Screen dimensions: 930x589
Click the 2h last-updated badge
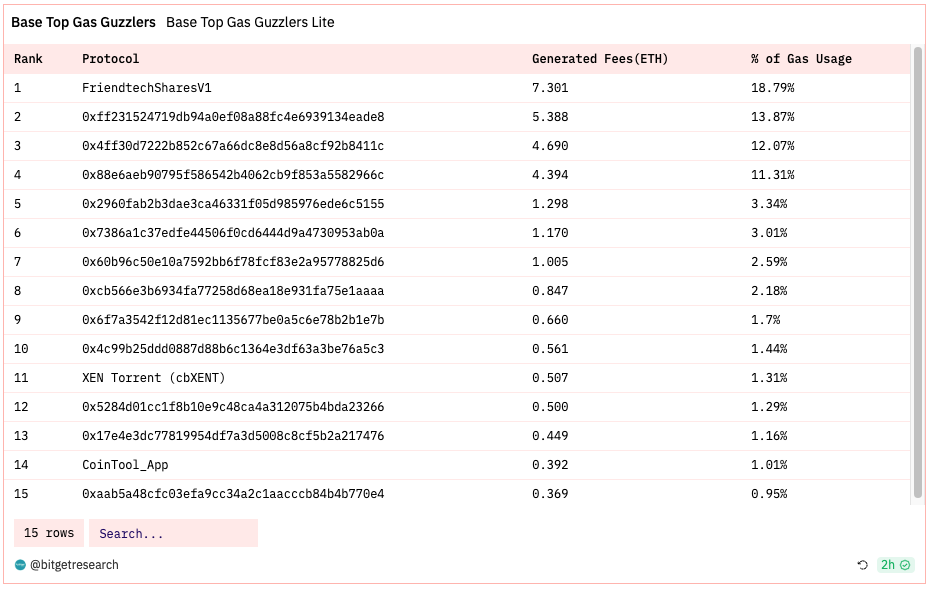(x=895, y=565)
